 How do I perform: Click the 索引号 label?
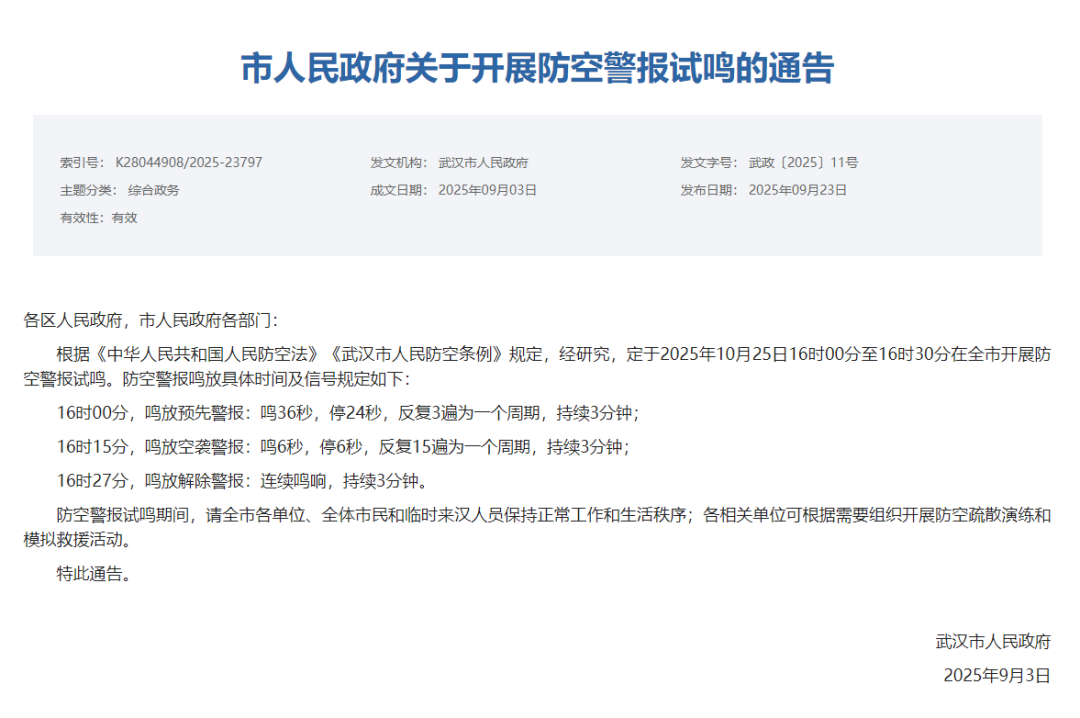click(81, 162)
